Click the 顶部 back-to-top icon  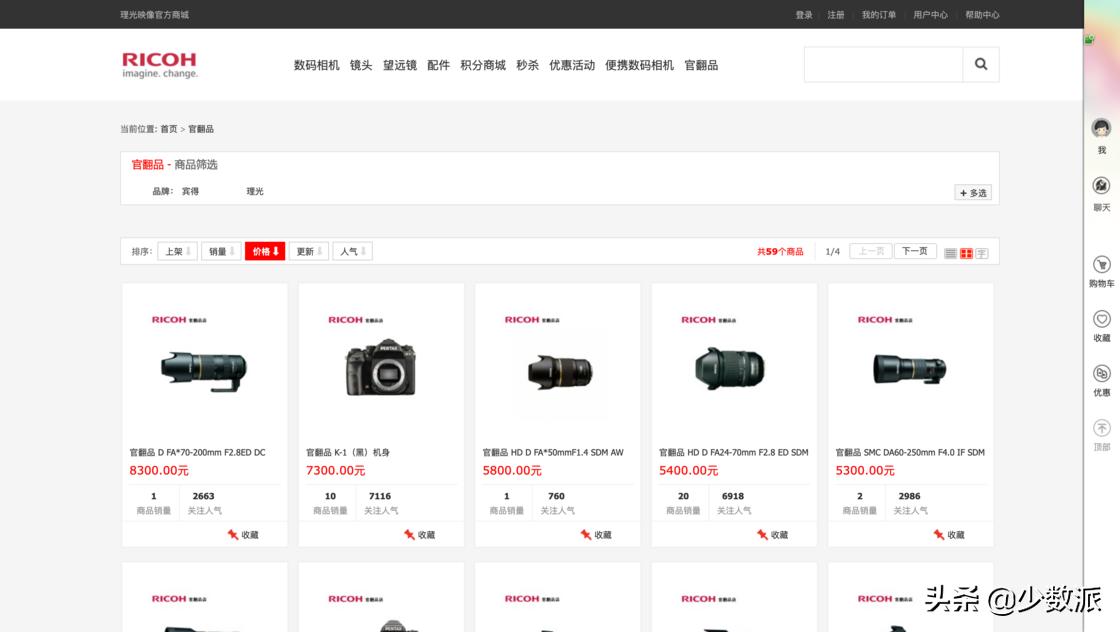[x=1101, y=428]
